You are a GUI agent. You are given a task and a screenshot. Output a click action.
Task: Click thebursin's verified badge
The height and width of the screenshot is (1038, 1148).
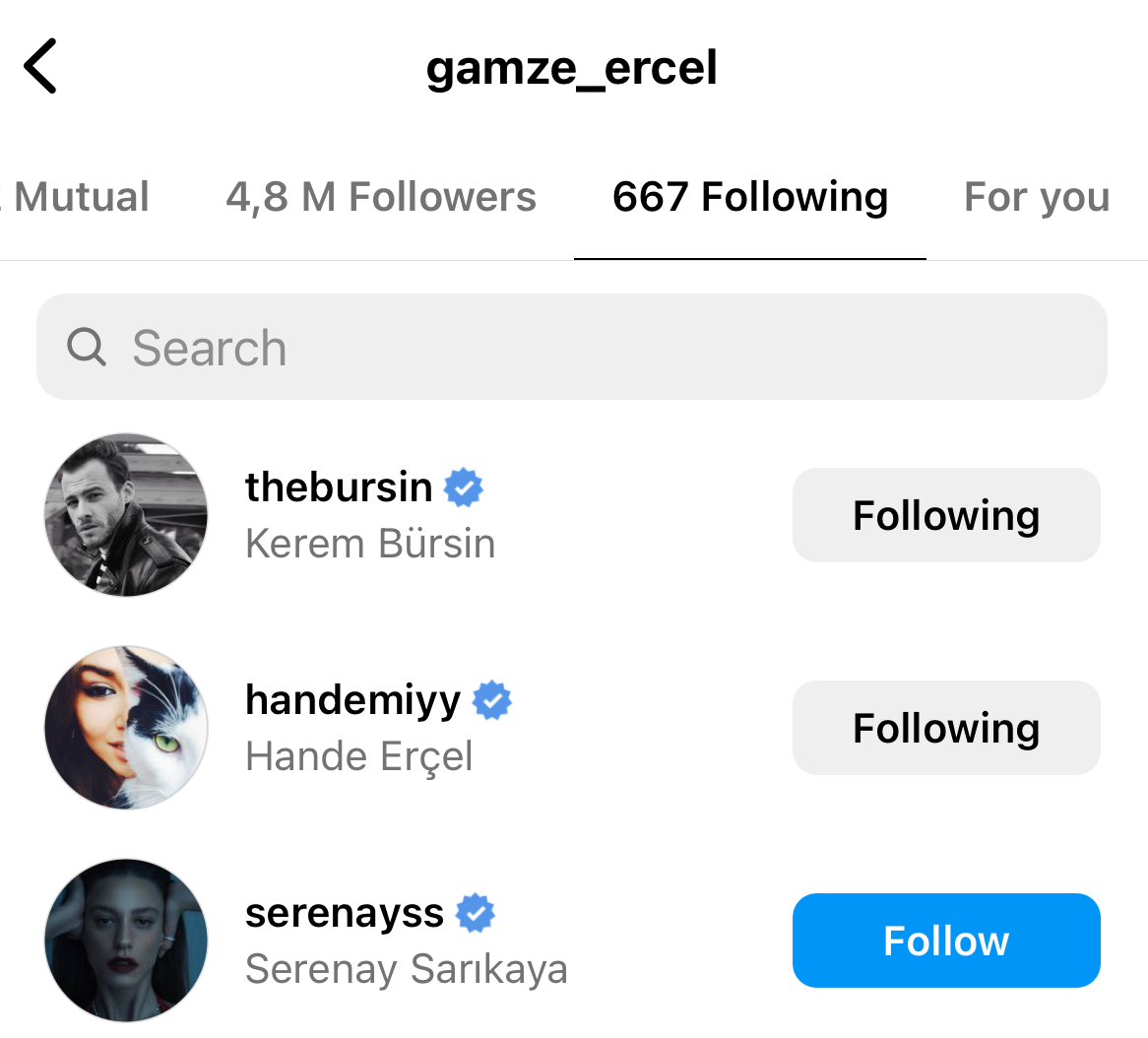point(464,487)
